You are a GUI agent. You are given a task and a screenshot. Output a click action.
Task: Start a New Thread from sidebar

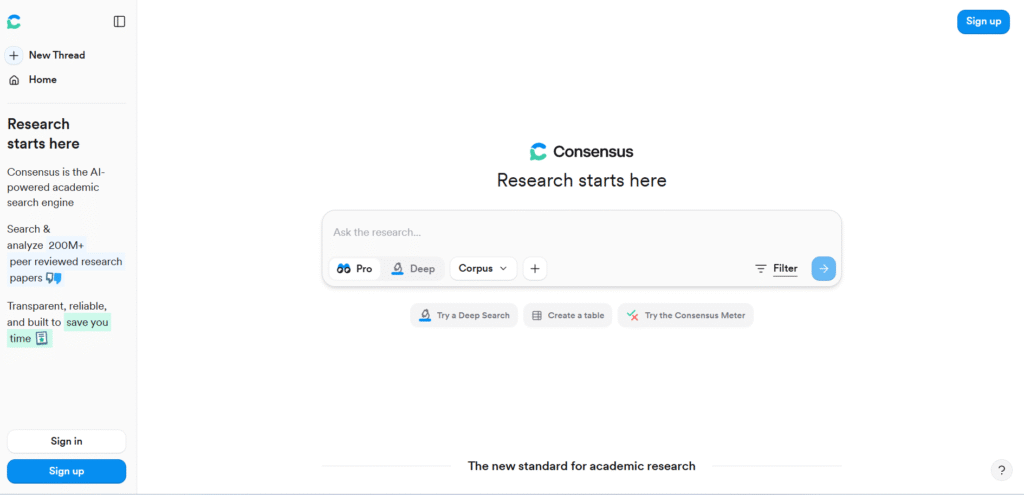(56, 56)
